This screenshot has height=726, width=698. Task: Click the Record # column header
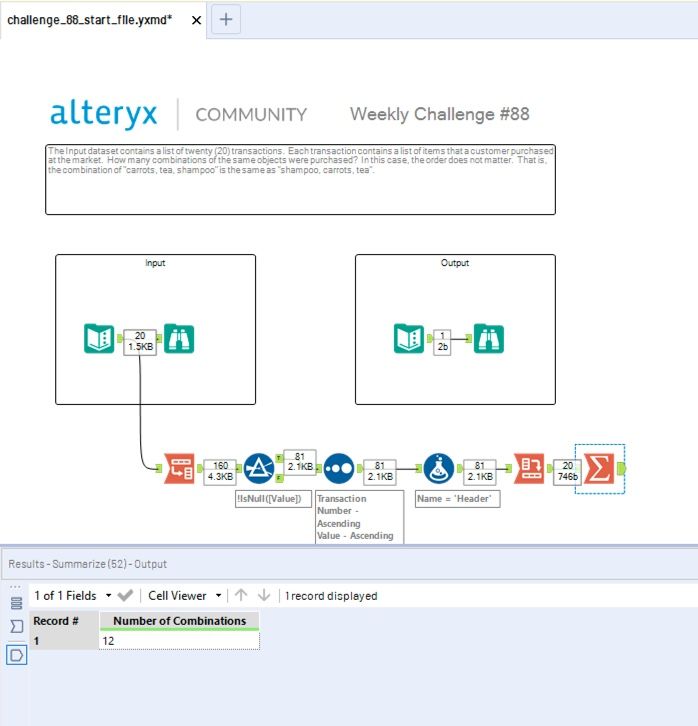(64, 621)
